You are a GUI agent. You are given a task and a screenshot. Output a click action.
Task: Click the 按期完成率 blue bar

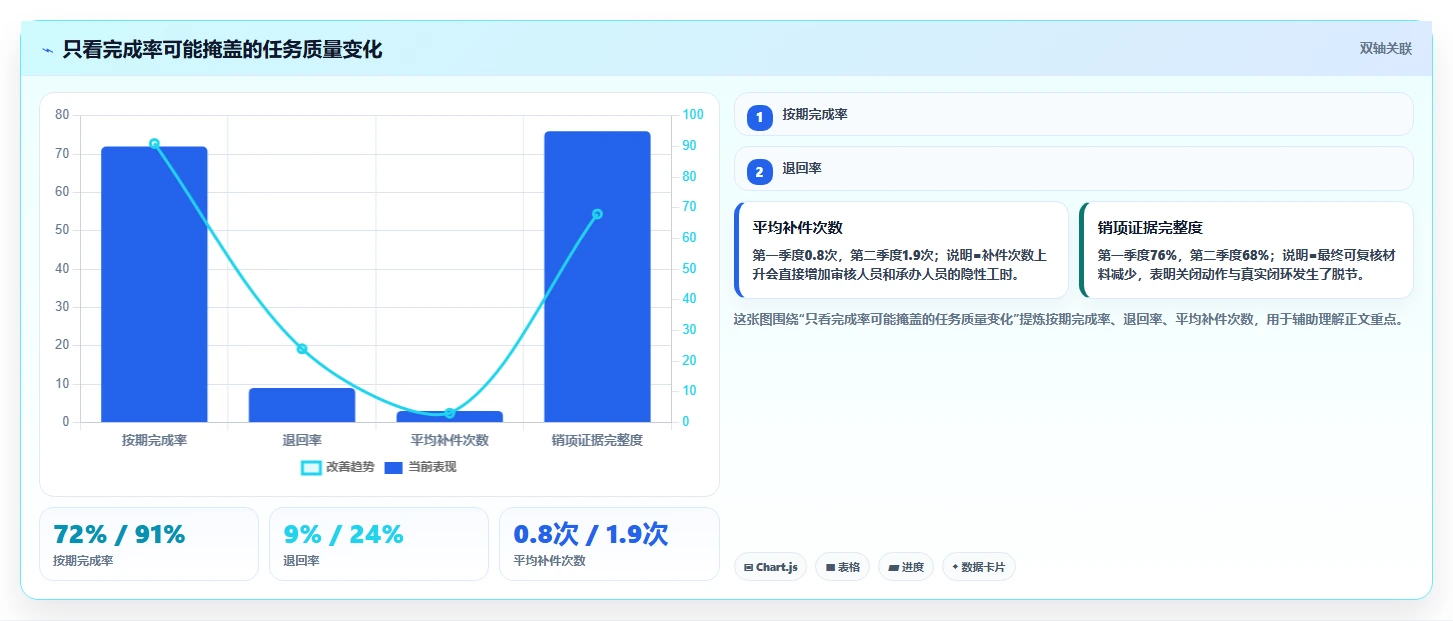(154, 284)
